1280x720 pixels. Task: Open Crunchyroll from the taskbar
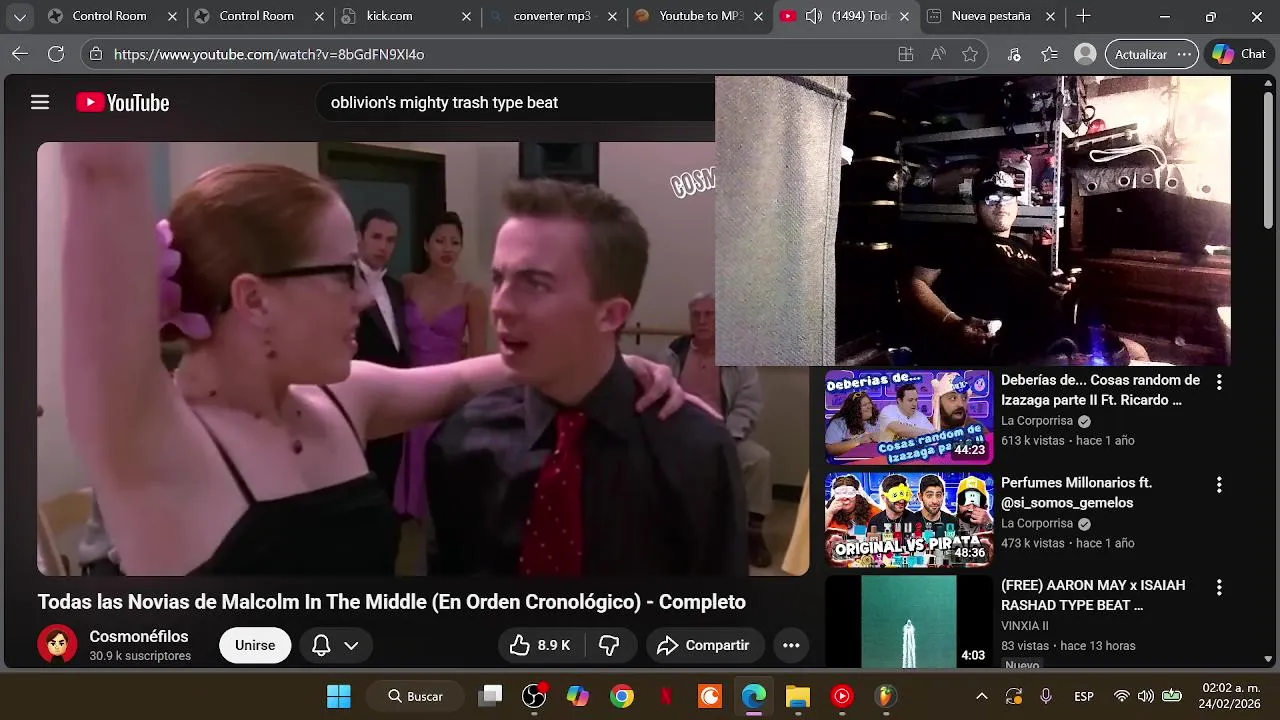pyautogui.click(x=710, y=696)
